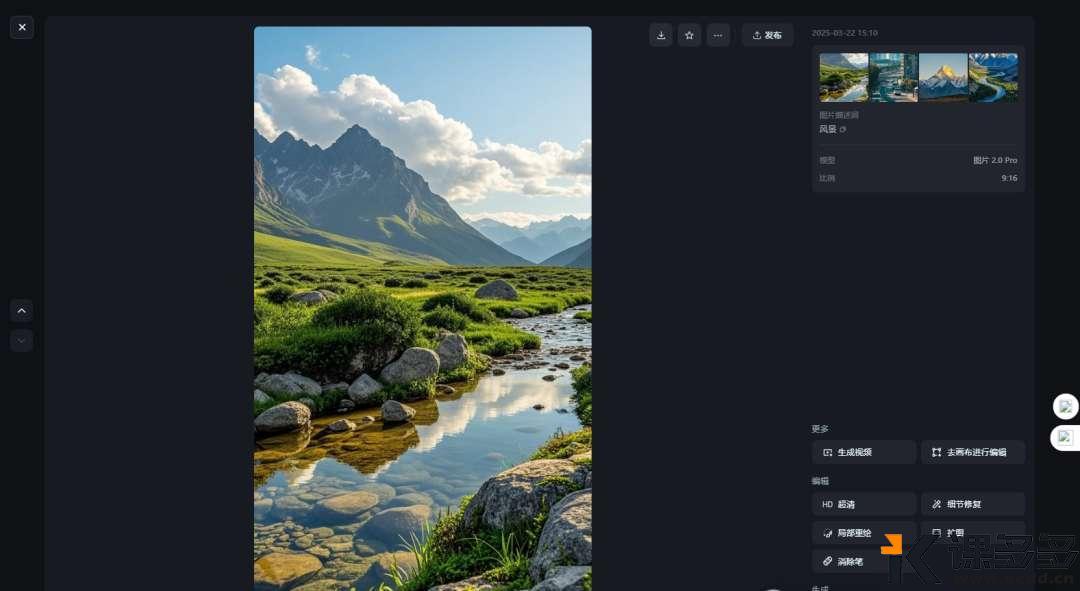Copy the prompt text 风景 via copy icon
Screen dimensions: 1080x591
click(x=843, y=129)
